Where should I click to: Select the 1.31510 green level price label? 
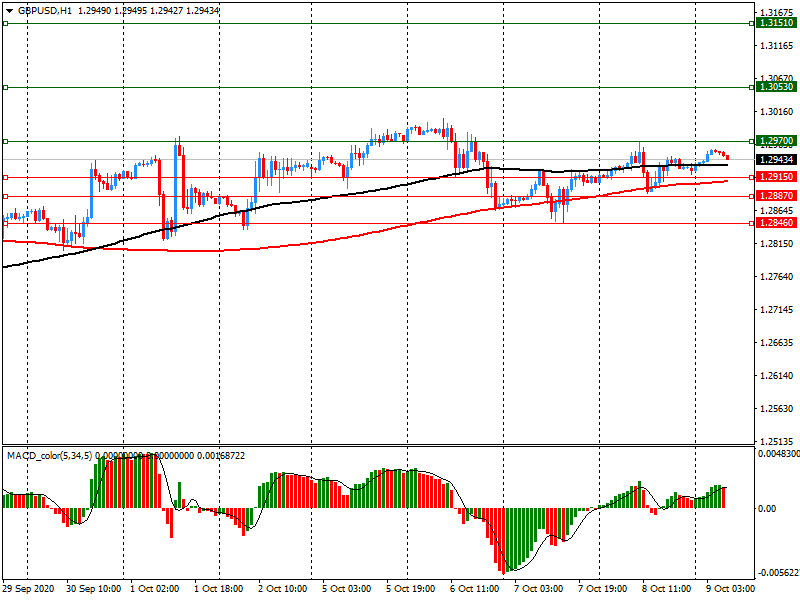[x=777, y=23]
